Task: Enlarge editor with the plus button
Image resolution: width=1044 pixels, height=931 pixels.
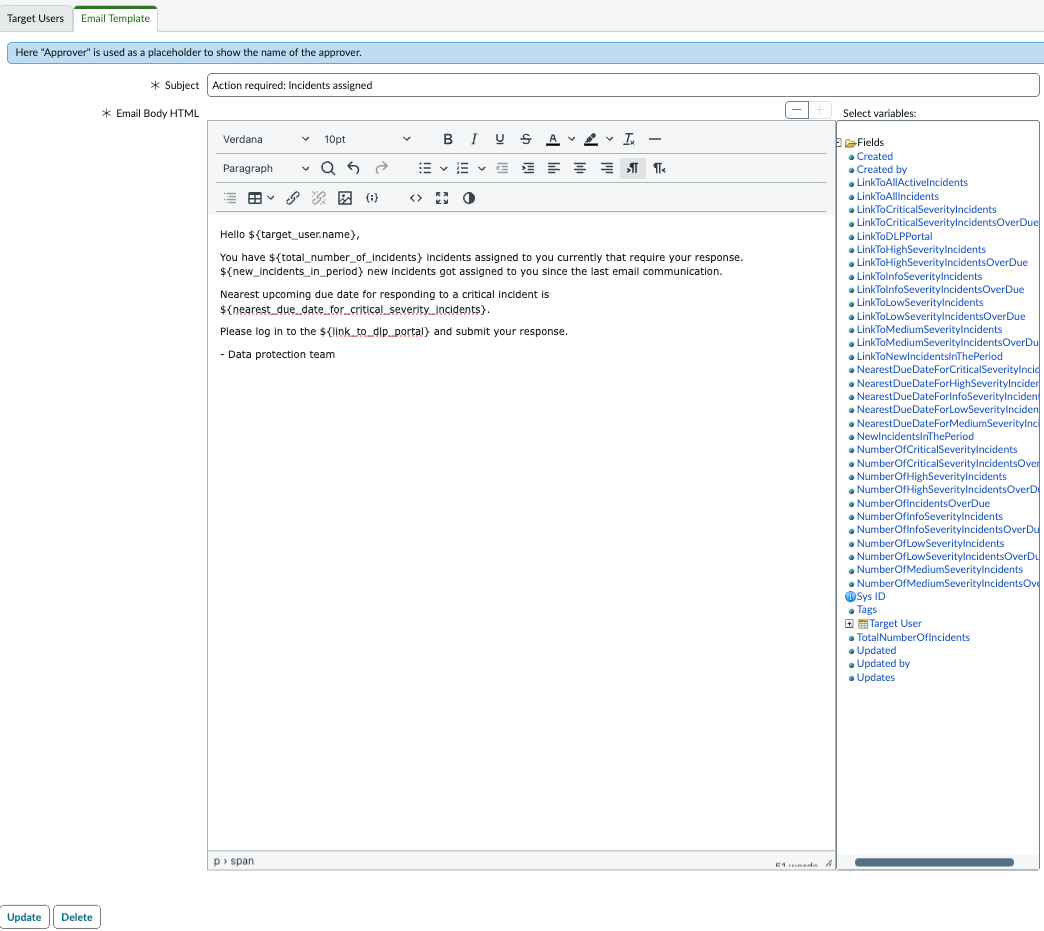Action: click(x=820, y=110)
